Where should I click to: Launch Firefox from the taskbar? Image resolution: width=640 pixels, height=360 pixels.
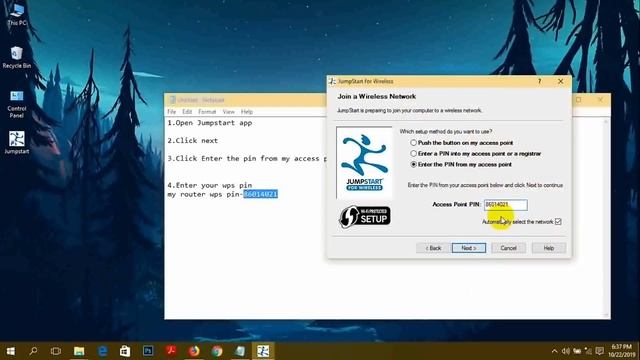tap(194, 351)
